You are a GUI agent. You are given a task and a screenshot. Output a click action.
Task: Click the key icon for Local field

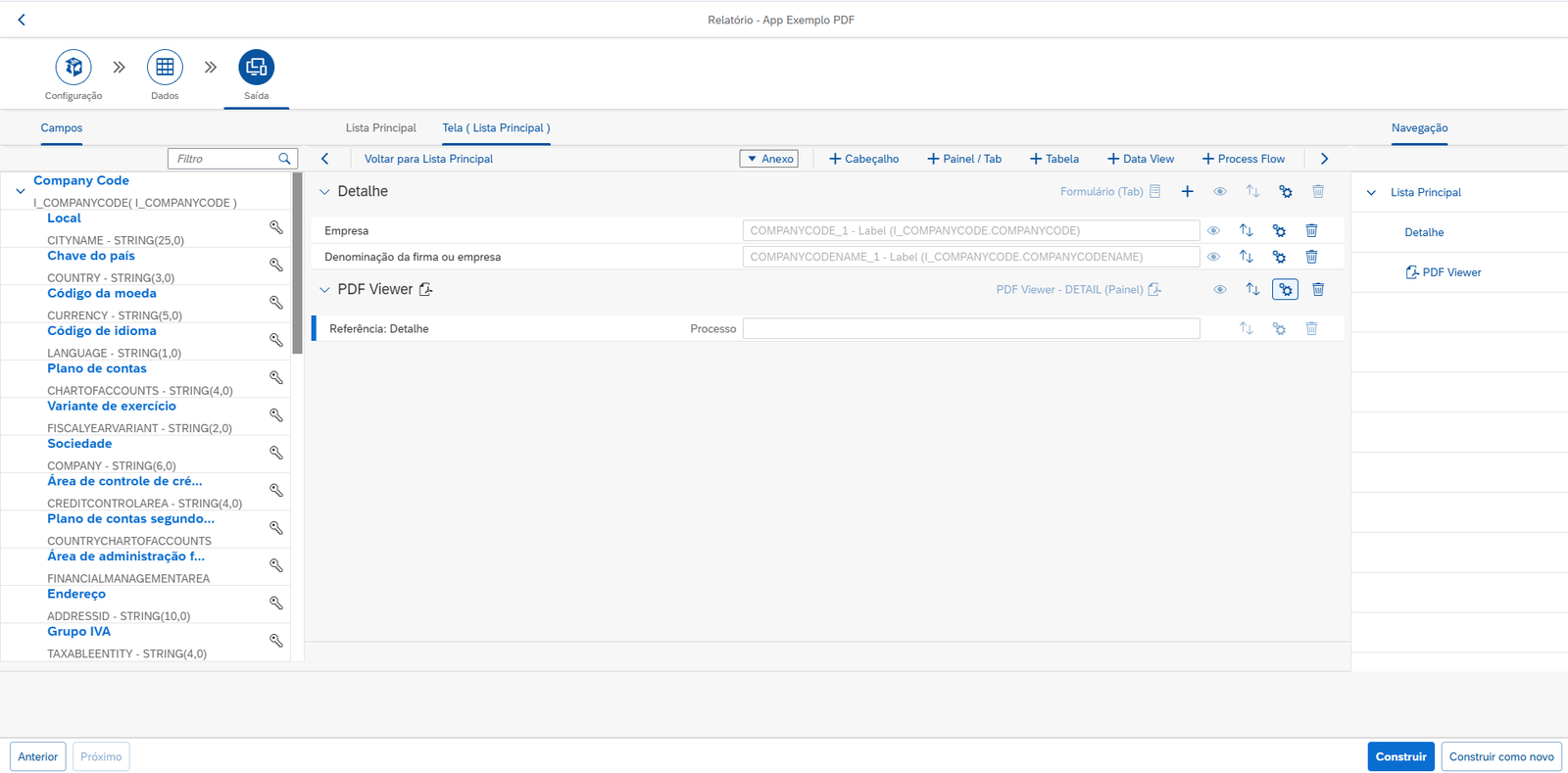click(x=276, y=227)
